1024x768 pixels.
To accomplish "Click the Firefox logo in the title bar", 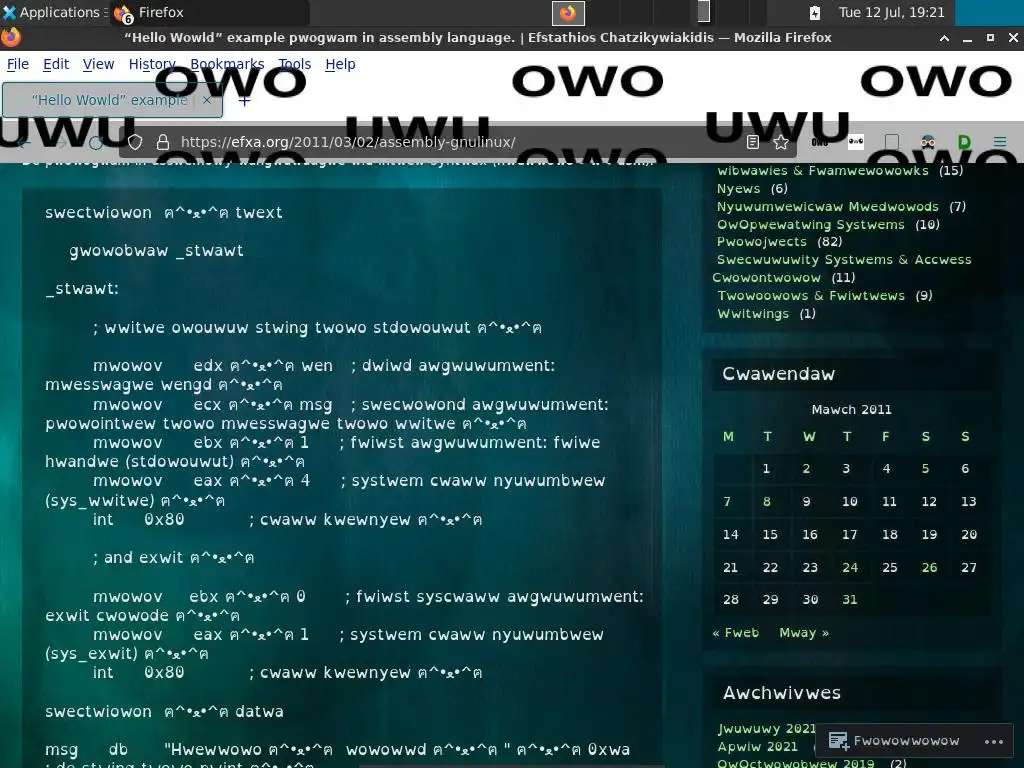I will (x=10, y=38).
